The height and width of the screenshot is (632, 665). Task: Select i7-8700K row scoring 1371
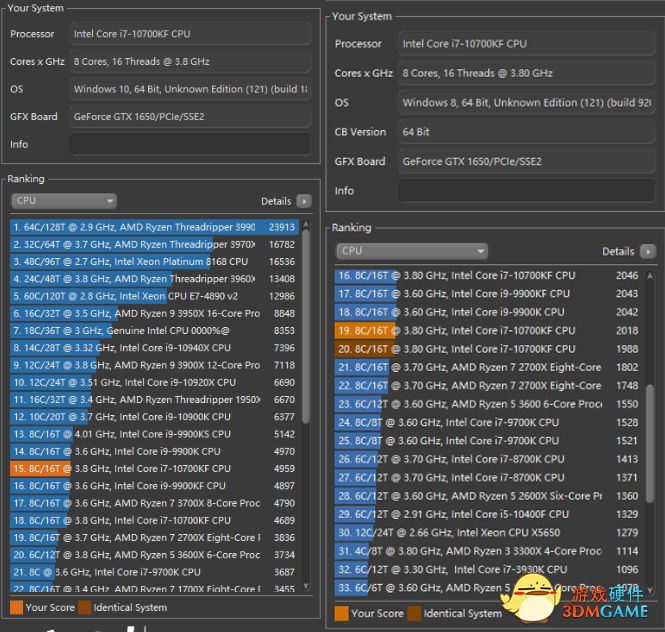pyautogui.click(x=488, y=478)
